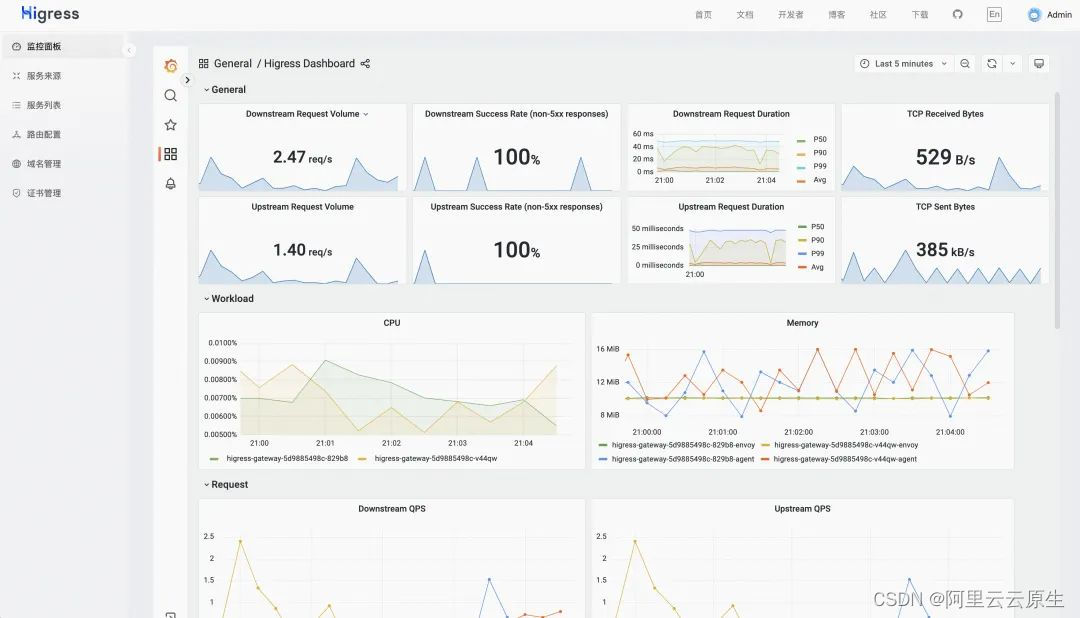Screen dimensions: 1080x618
Task: Click the 2.47 req/s value
Action: pos(302,158)
